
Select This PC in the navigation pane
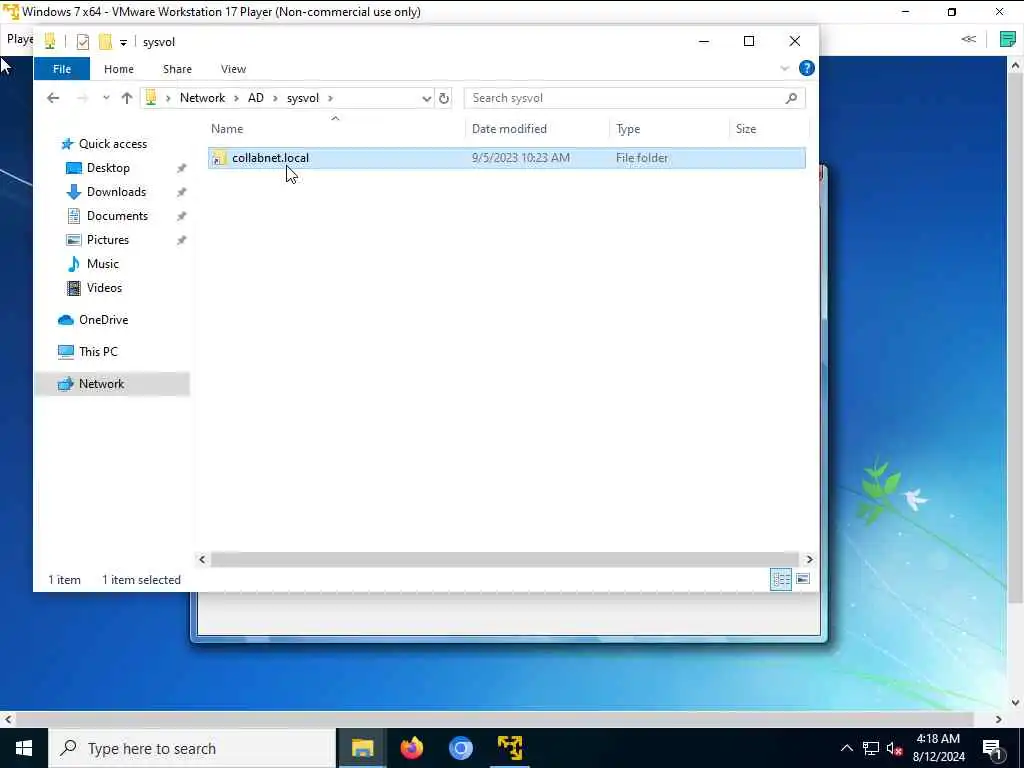[98, 352]
